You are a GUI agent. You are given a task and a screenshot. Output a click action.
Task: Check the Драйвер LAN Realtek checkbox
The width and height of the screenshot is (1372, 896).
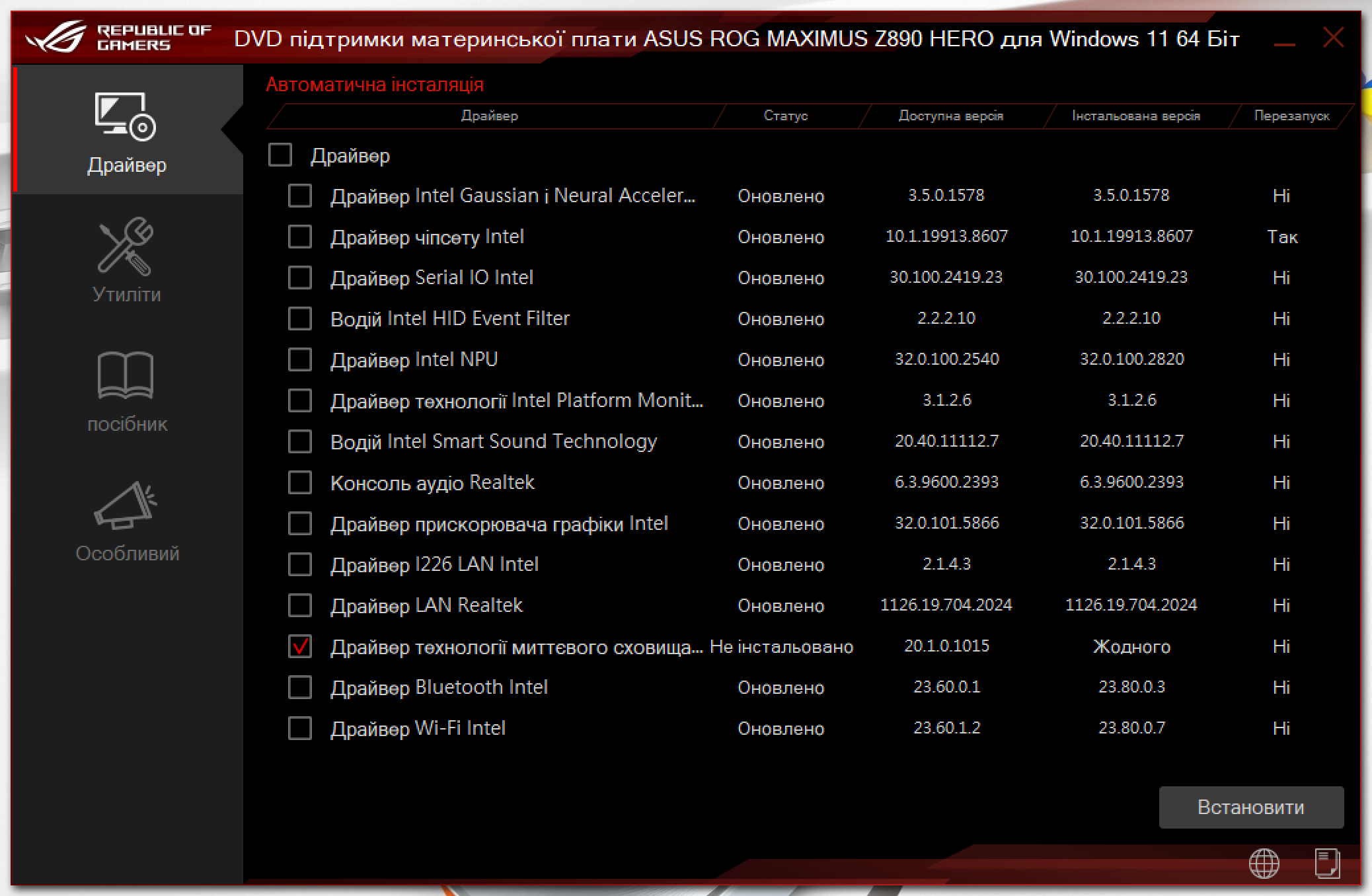[300, 605]
